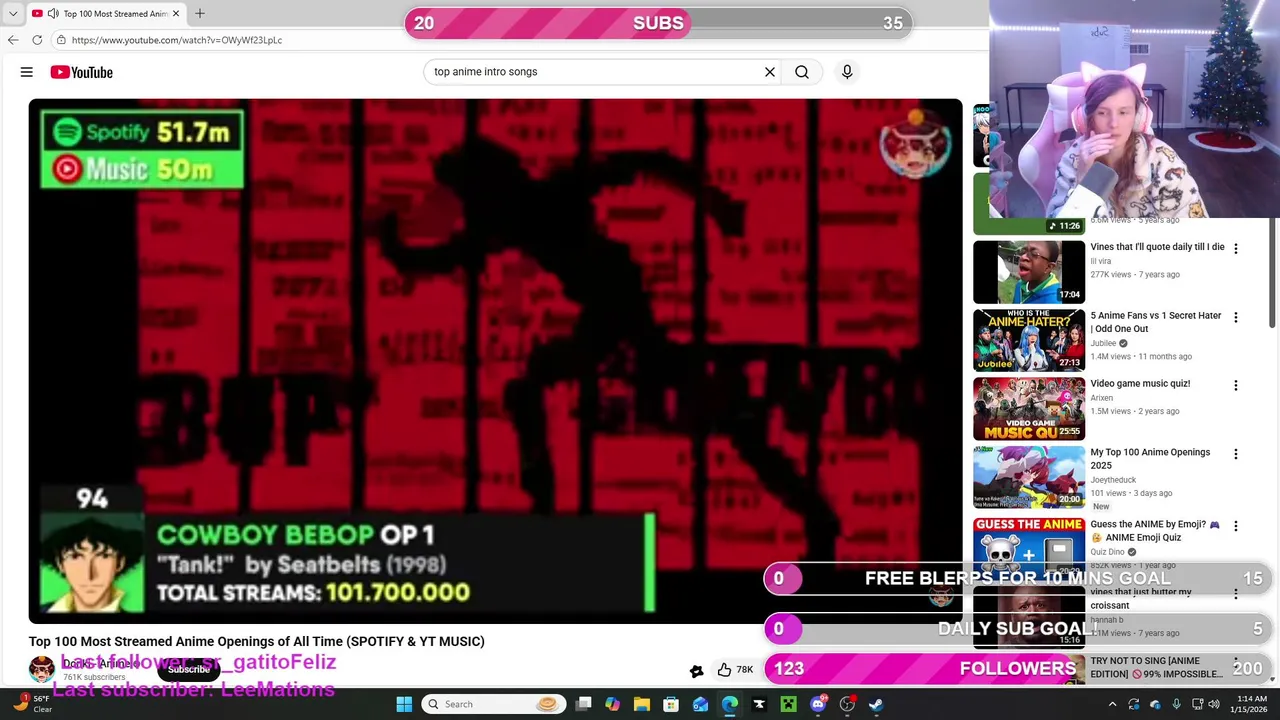Run search with the magnifier button
Image resolution: width=1280 pixels, height=720 pixels.
coord(802,72)
